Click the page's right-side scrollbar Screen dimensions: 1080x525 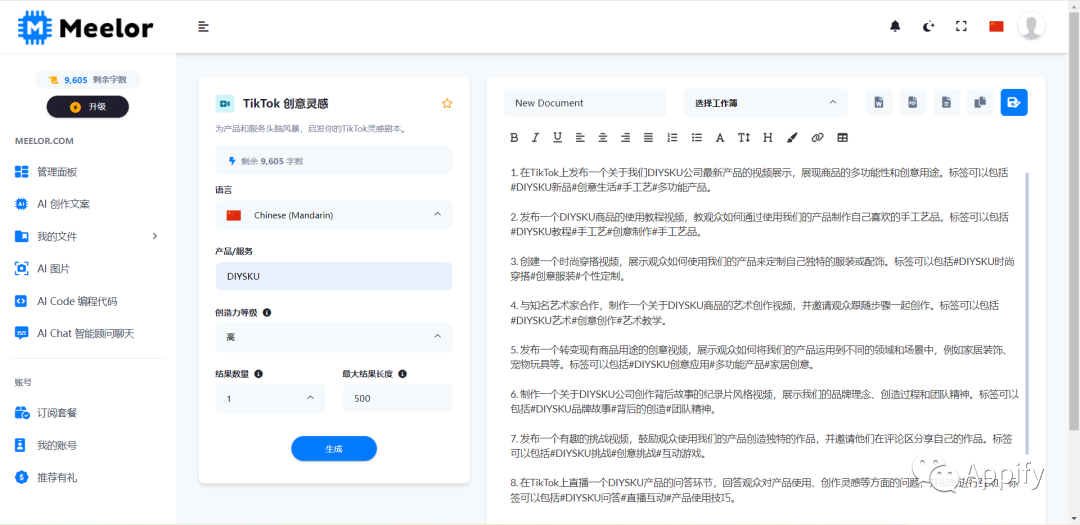(1074, 220)
